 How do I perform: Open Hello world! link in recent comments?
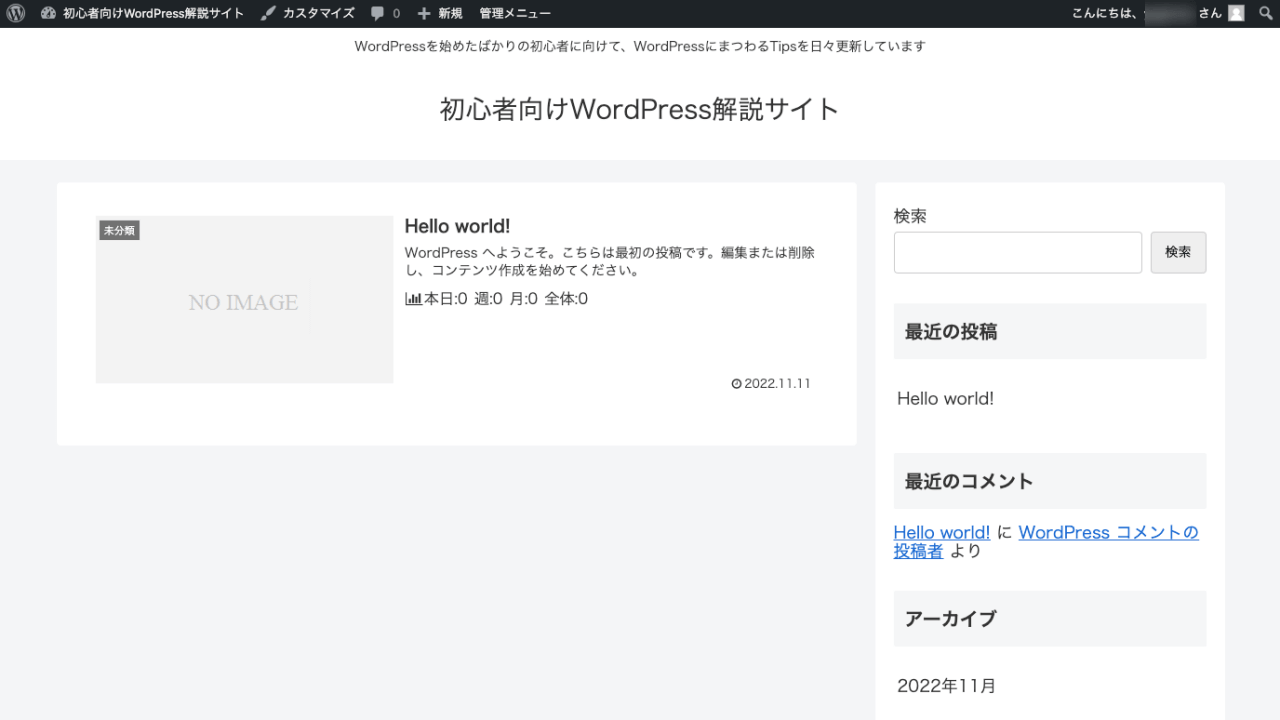[942, 532]
